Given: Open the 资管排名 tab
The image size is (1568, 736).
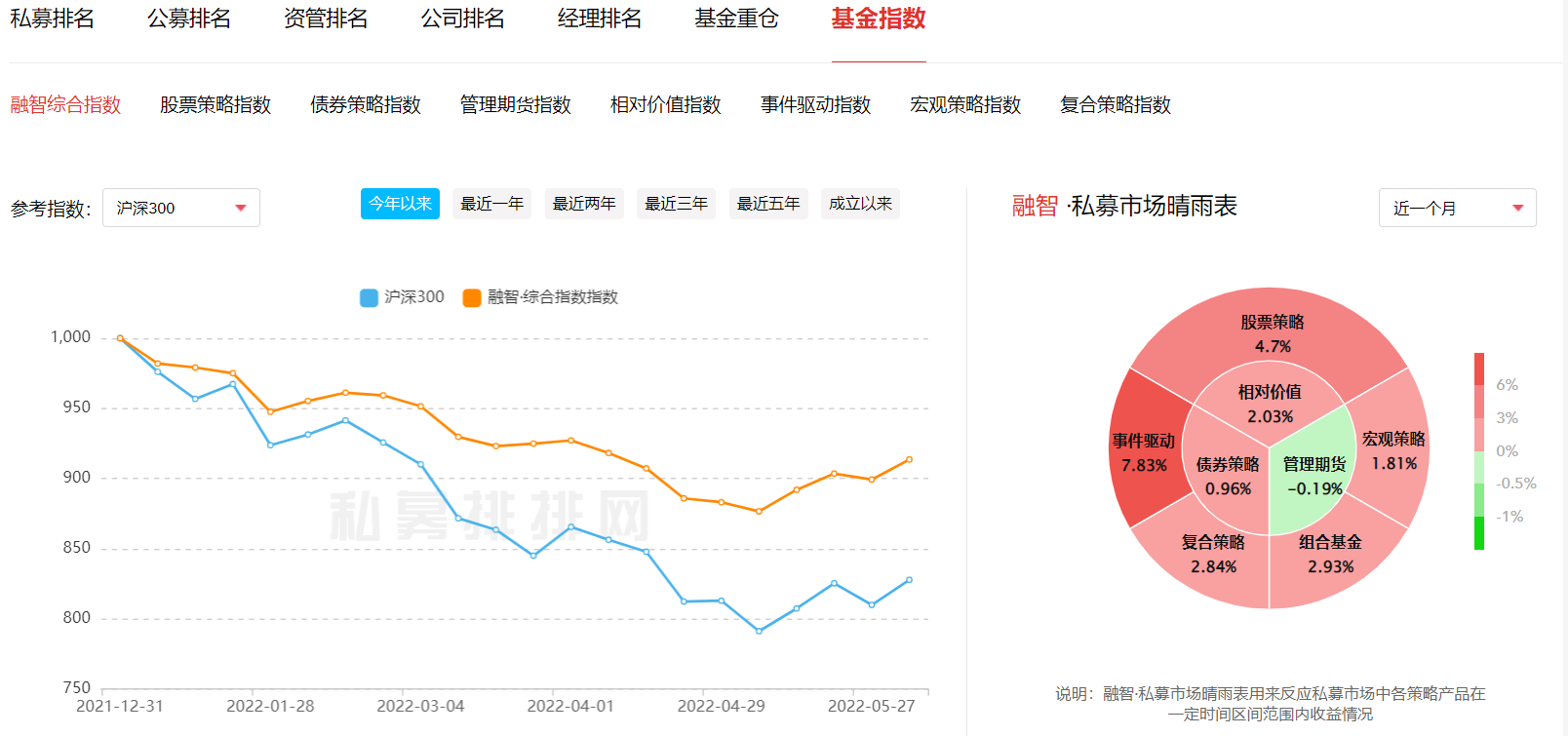Looking at the screenshot, I should (x=326, y=19).
